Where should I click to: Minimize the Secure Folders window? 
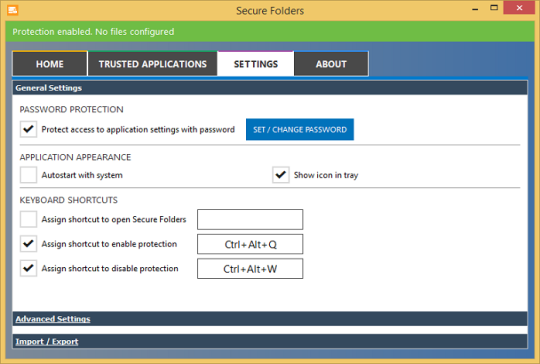coord(475,8)
